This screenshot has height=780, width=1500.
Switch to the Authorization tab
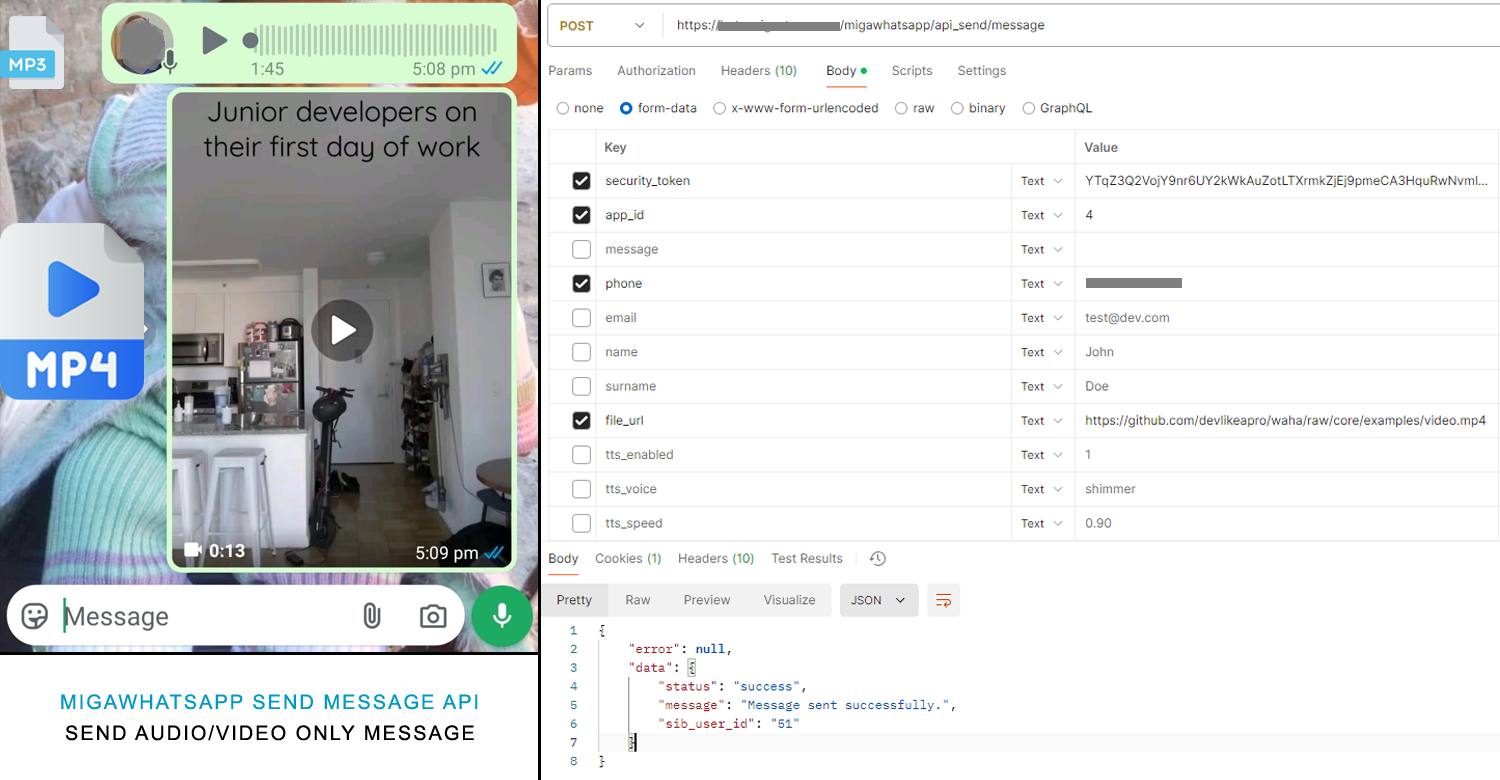coord(656,71)
